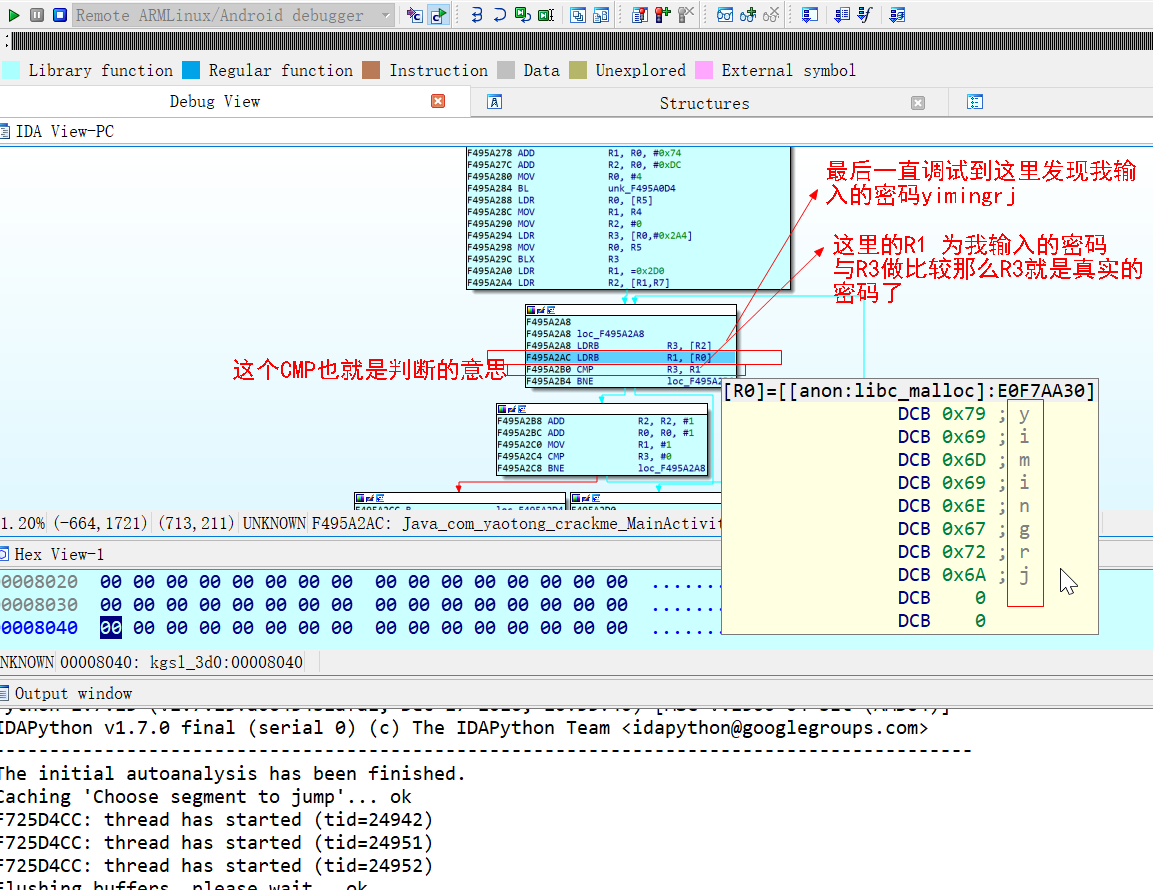Click the delete watch icon
This screenshot has width=1153, height=890.
click(771, 15)
